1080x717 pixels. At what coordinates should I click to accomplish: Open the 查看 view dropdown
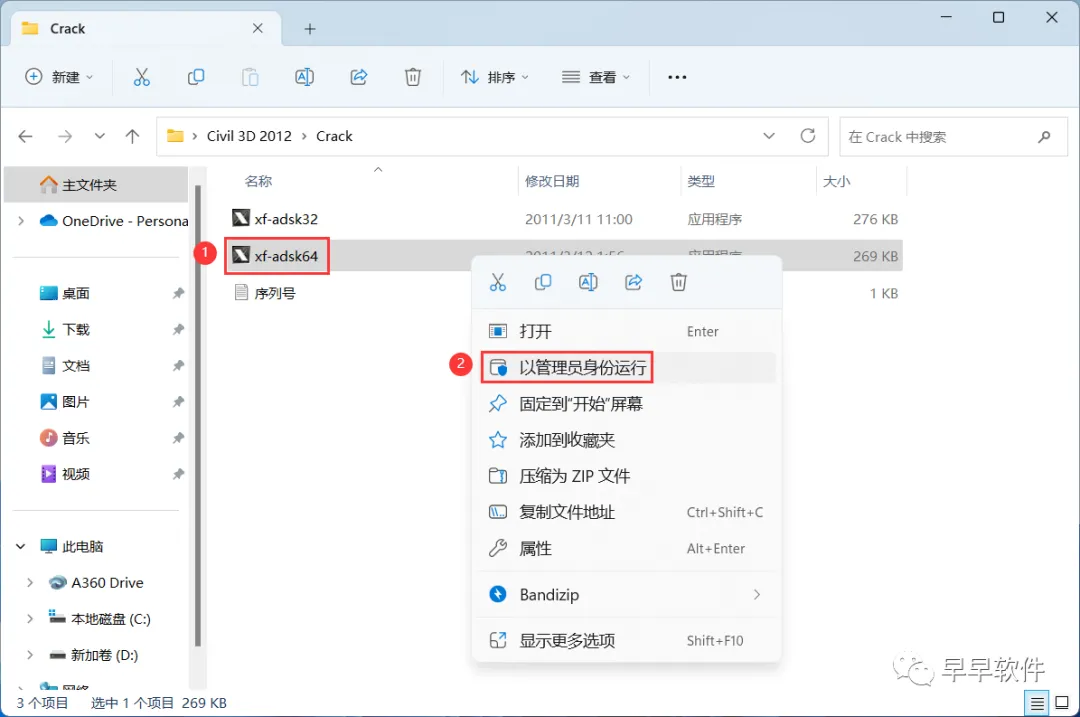596,77
